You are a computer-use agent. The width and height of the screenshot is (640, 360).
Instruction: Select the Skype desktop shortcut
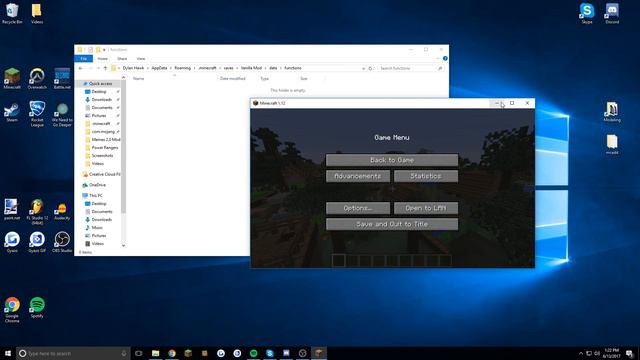click(587, 13)
